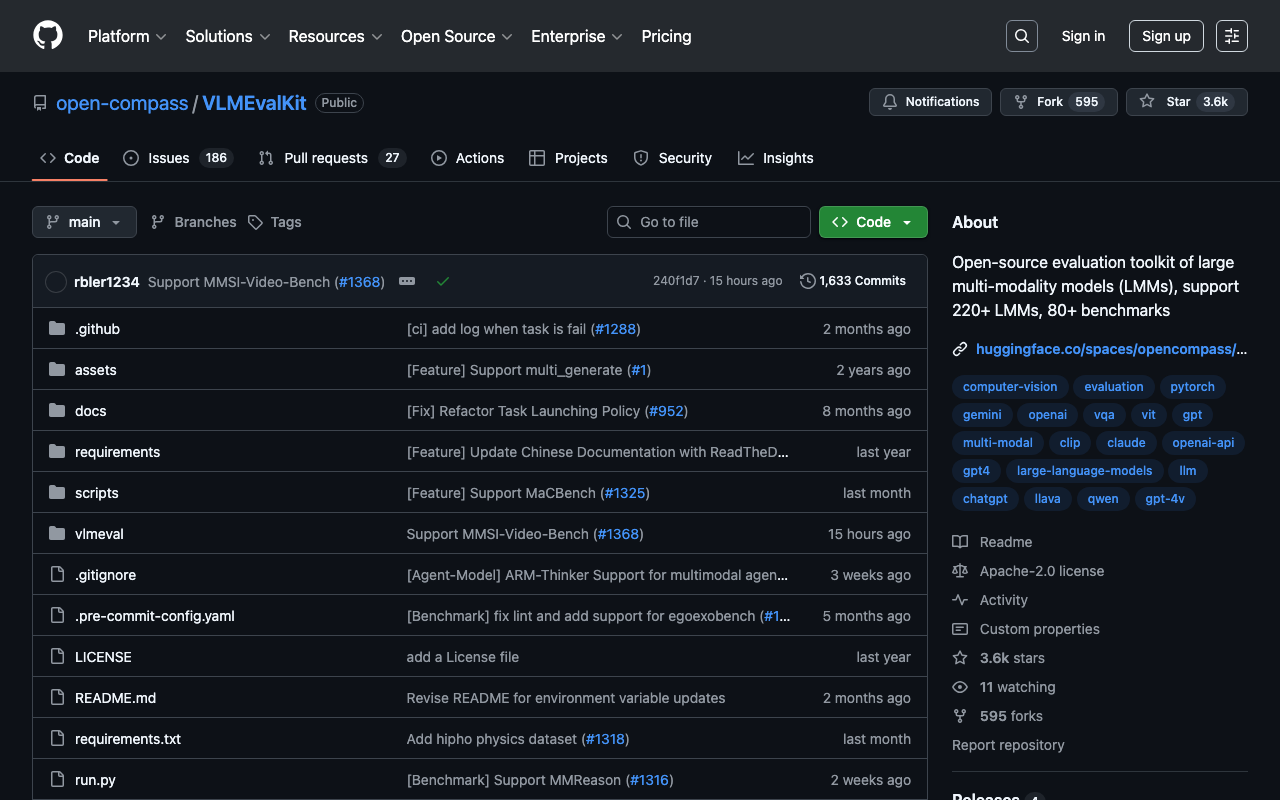Click the rbler1234 author avatar

point(56,282)
